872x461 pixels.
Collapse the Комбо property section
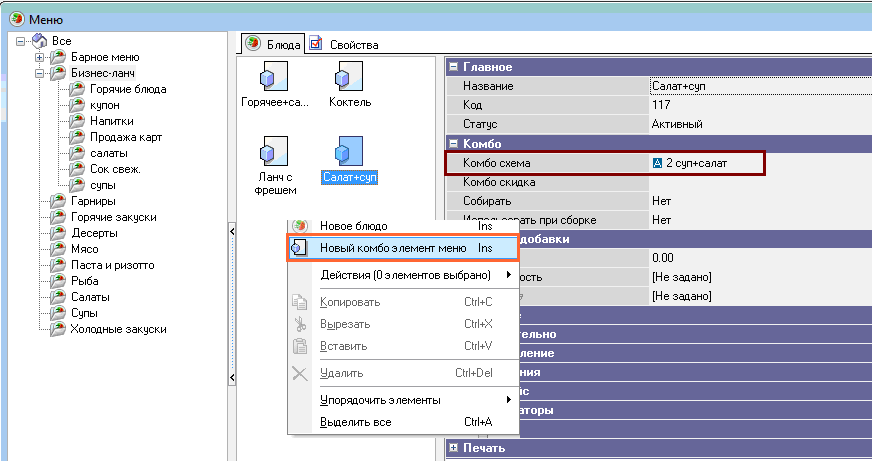click(x=453, y=144)
